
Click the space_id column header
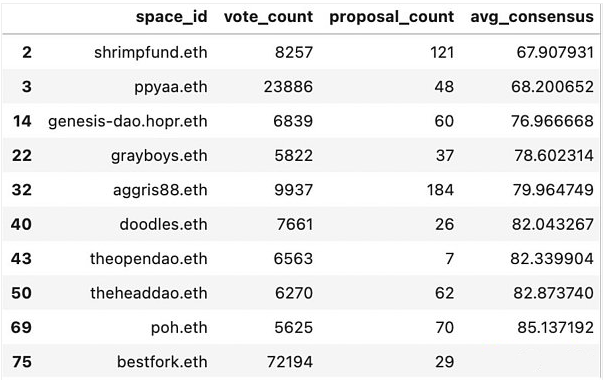tap(172, 17)
